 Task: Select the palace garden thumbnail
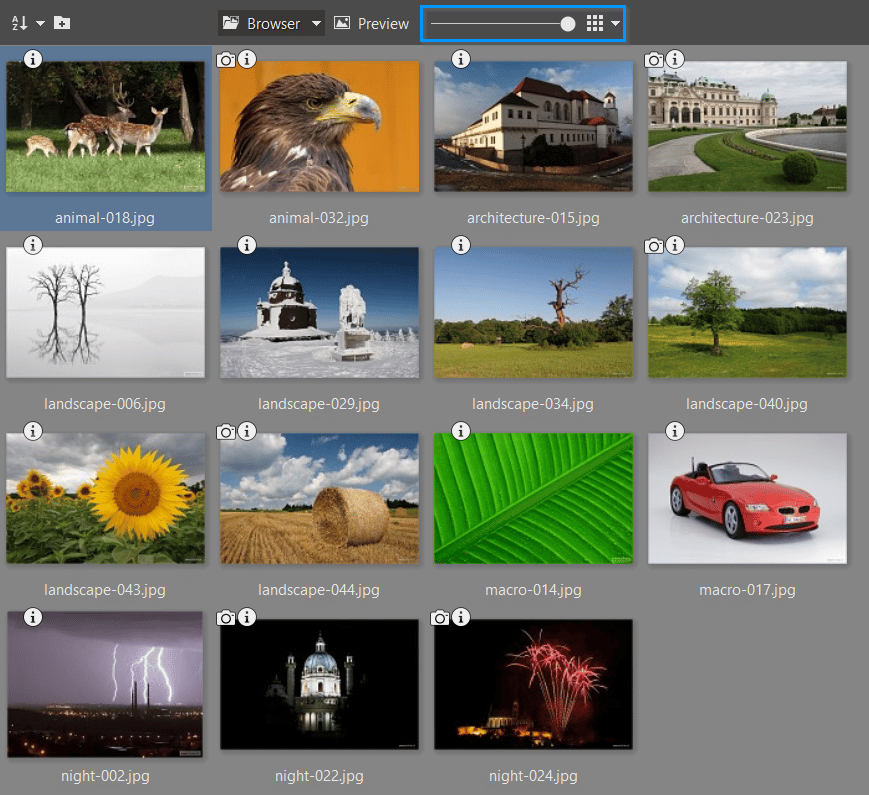(747, 126)
